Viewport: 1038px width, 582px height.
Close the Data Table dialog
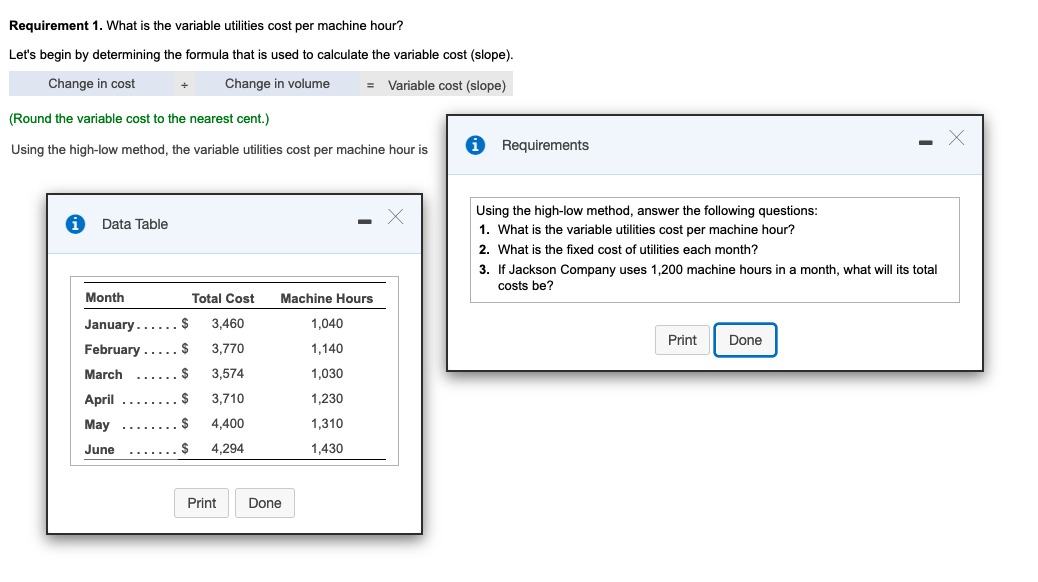tap(396, 217)
